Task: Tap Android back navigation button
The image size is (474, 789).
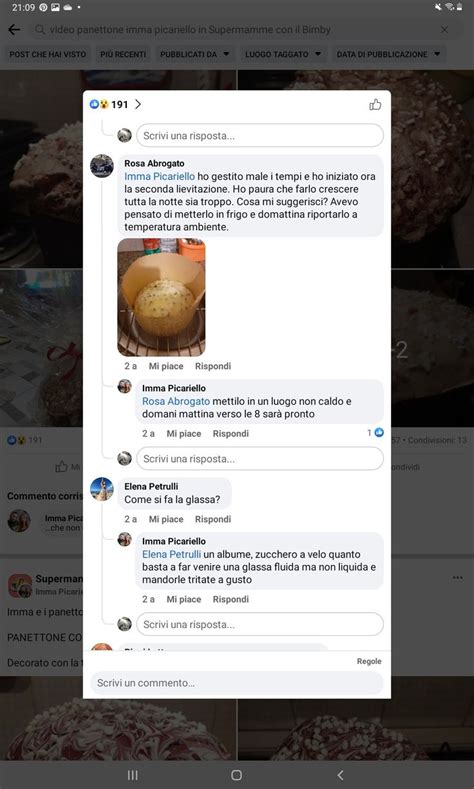Action: [x=340, y=775]
